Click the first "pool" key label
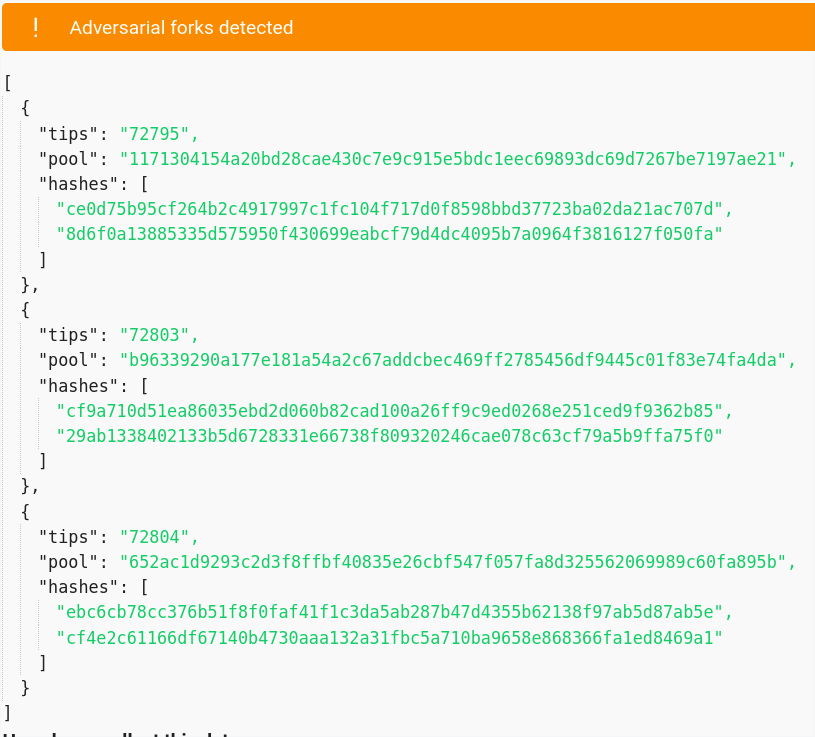 [69, 159]
